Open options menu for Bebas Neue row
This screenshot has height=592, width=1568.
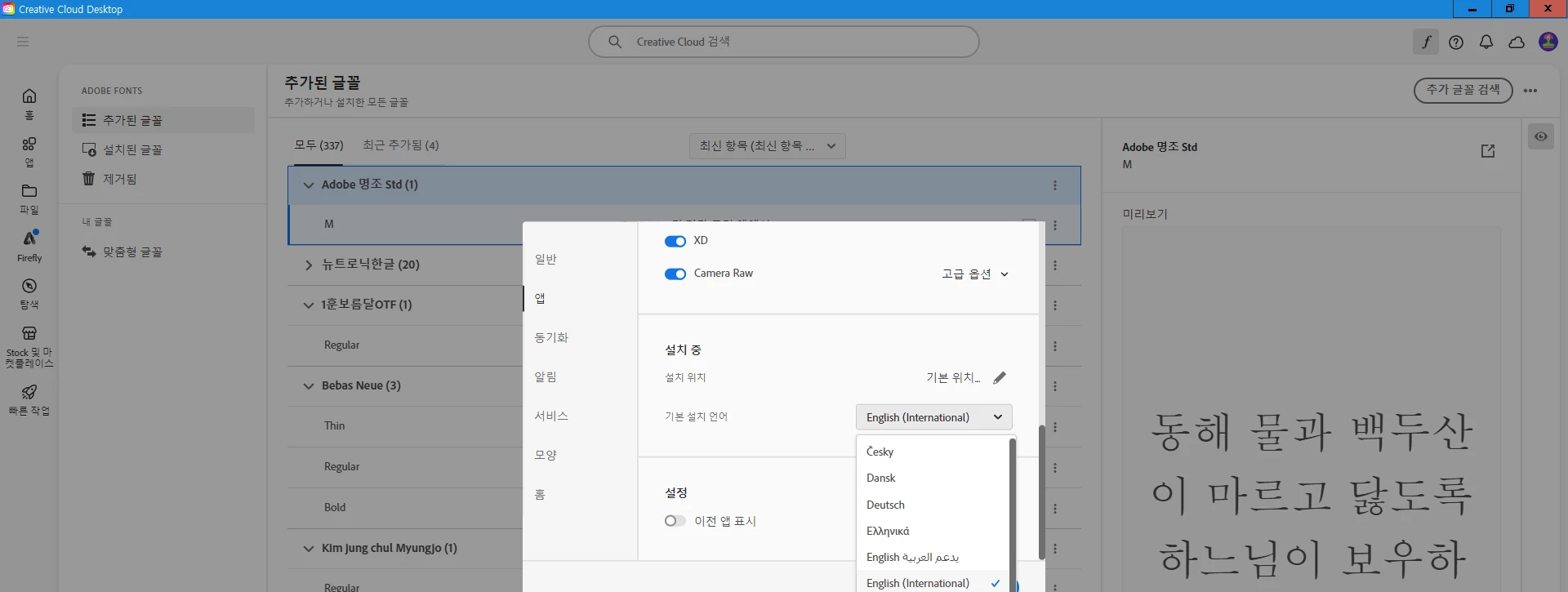pos(1055,386)
